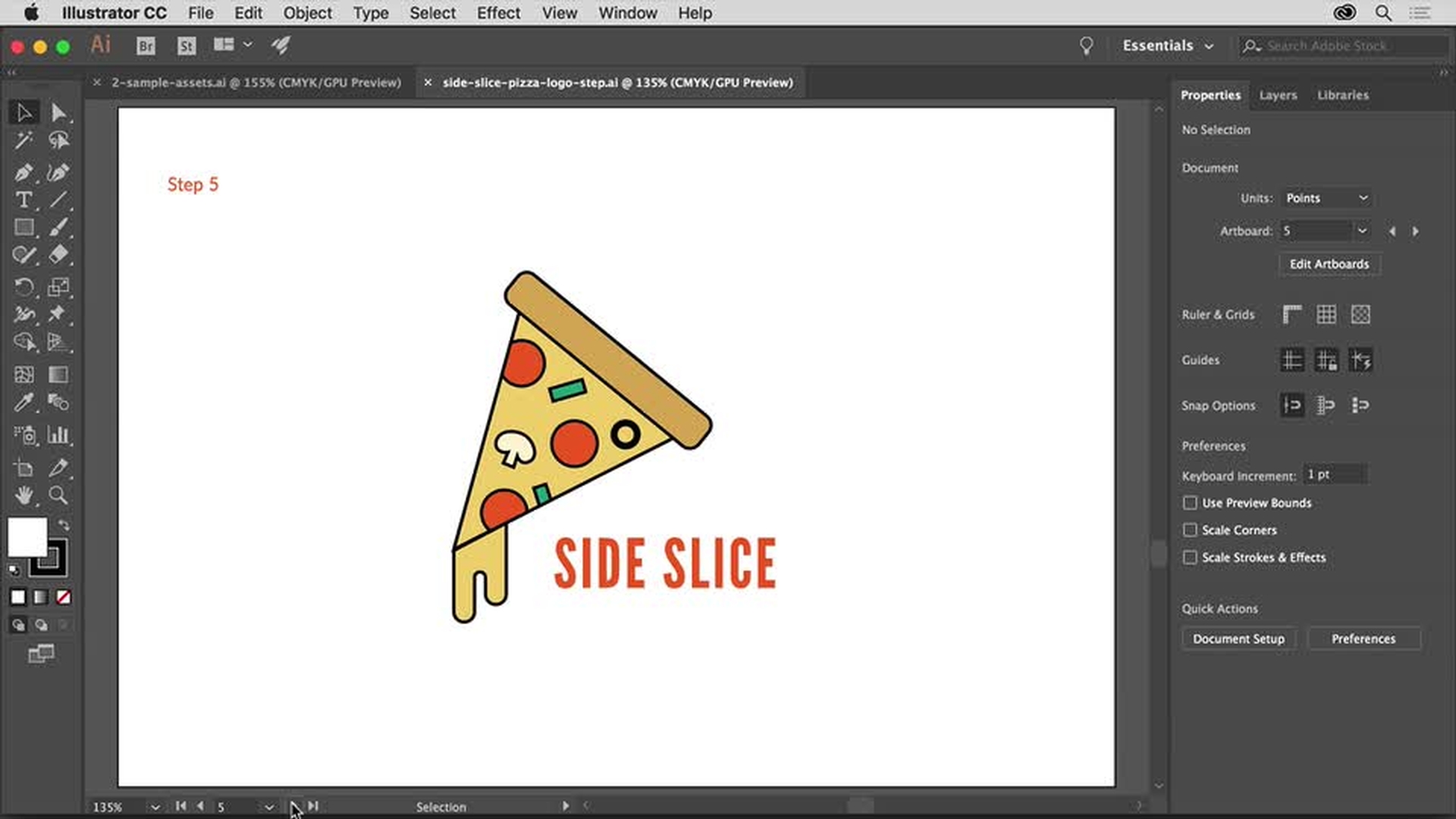
Task: Click artboard 5 navigation forward button
Action: pyautogui.click(x=297, y=806)
